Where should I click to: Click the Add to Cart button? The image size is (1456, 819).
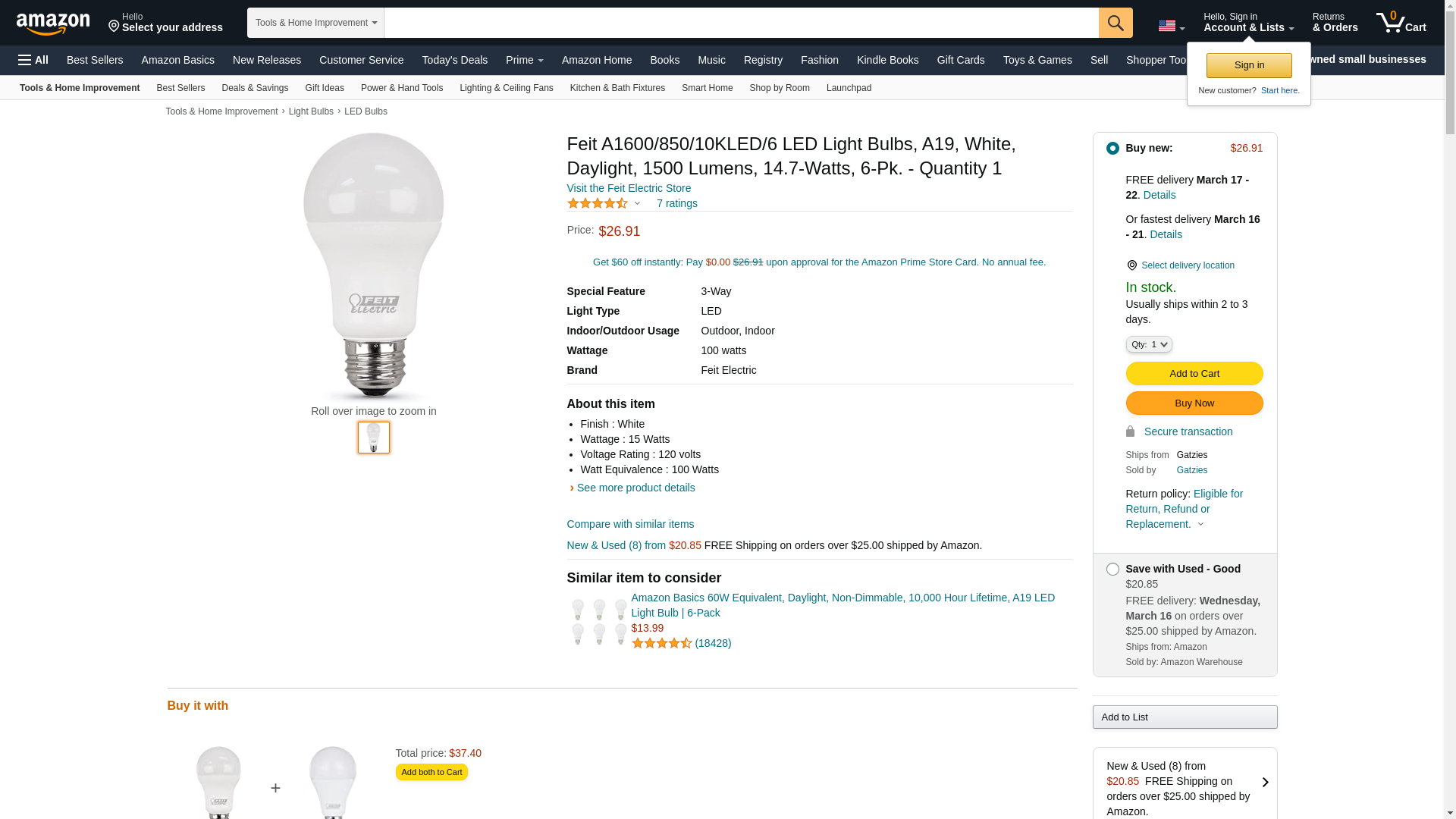[1194, 373]
